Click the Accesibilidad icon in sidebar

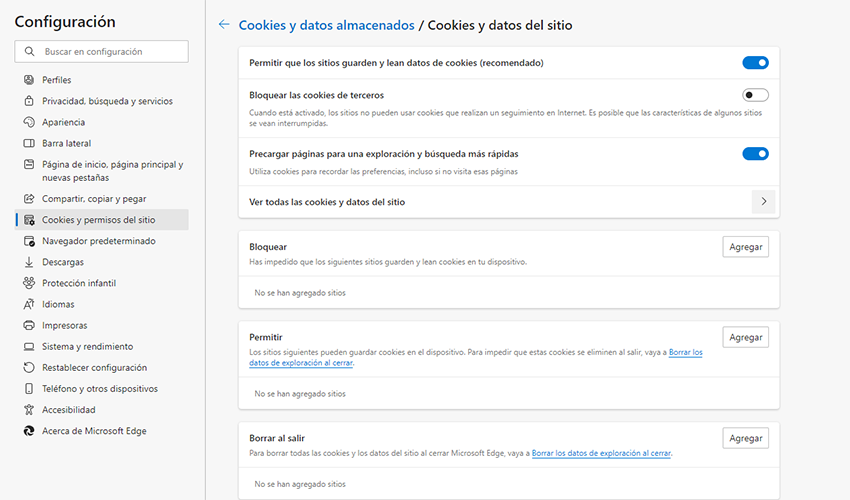pyautogui.click(x=29, y=410)
